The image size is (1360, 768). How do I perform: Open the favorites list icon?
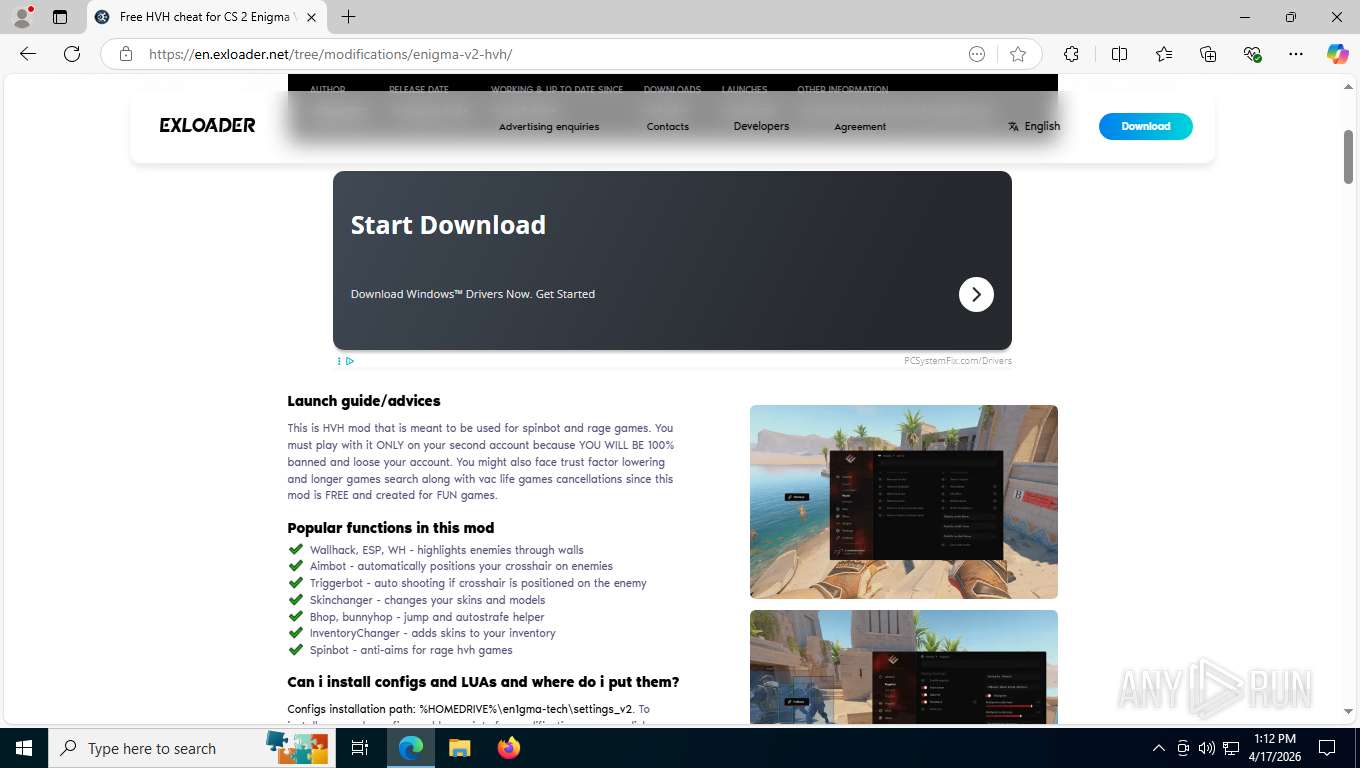point(1164,54)
